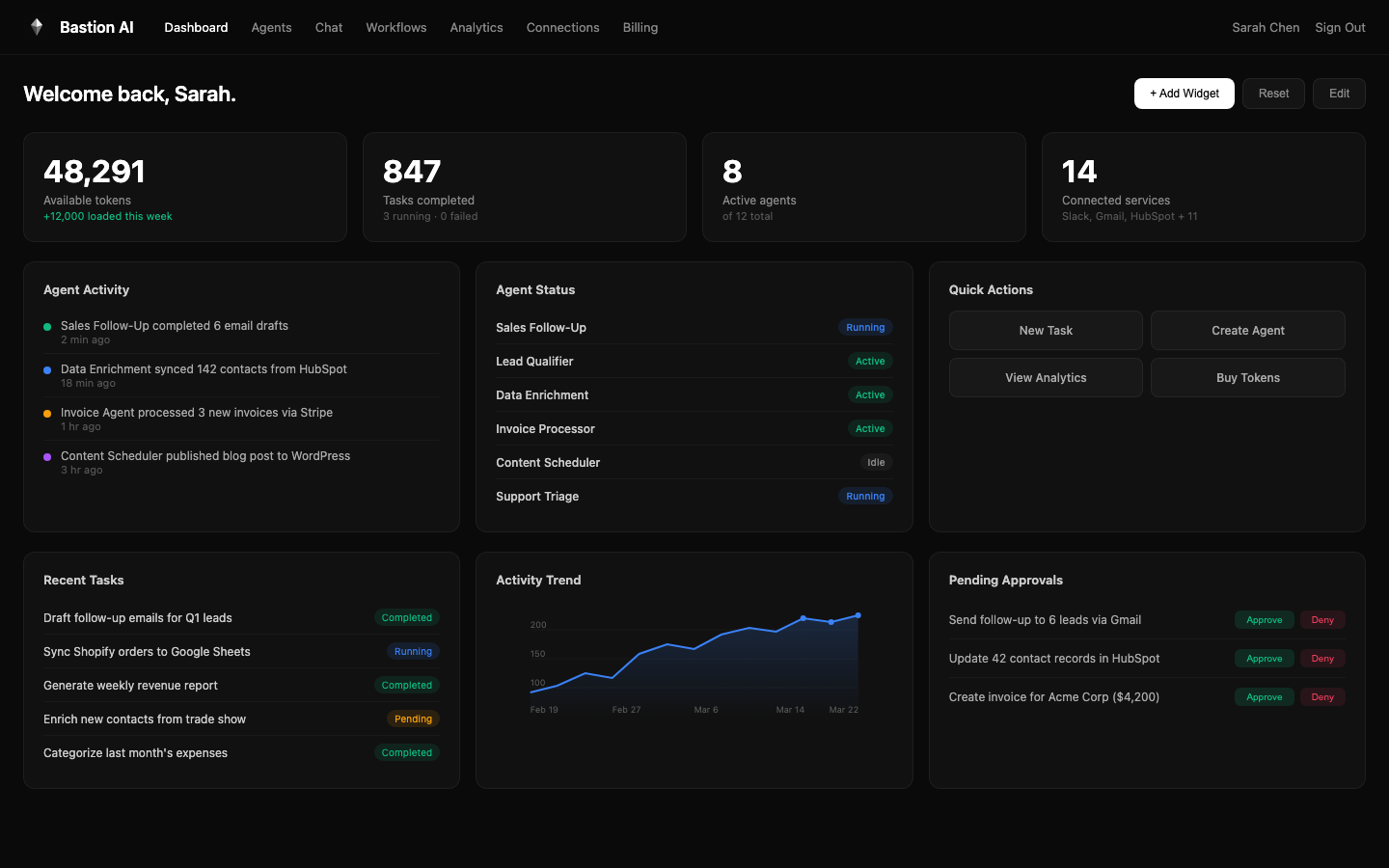The width and height of the screenshot is (1389, 868).
Task: Open the Available tokens stat card
Action: (x=185, y=187)
